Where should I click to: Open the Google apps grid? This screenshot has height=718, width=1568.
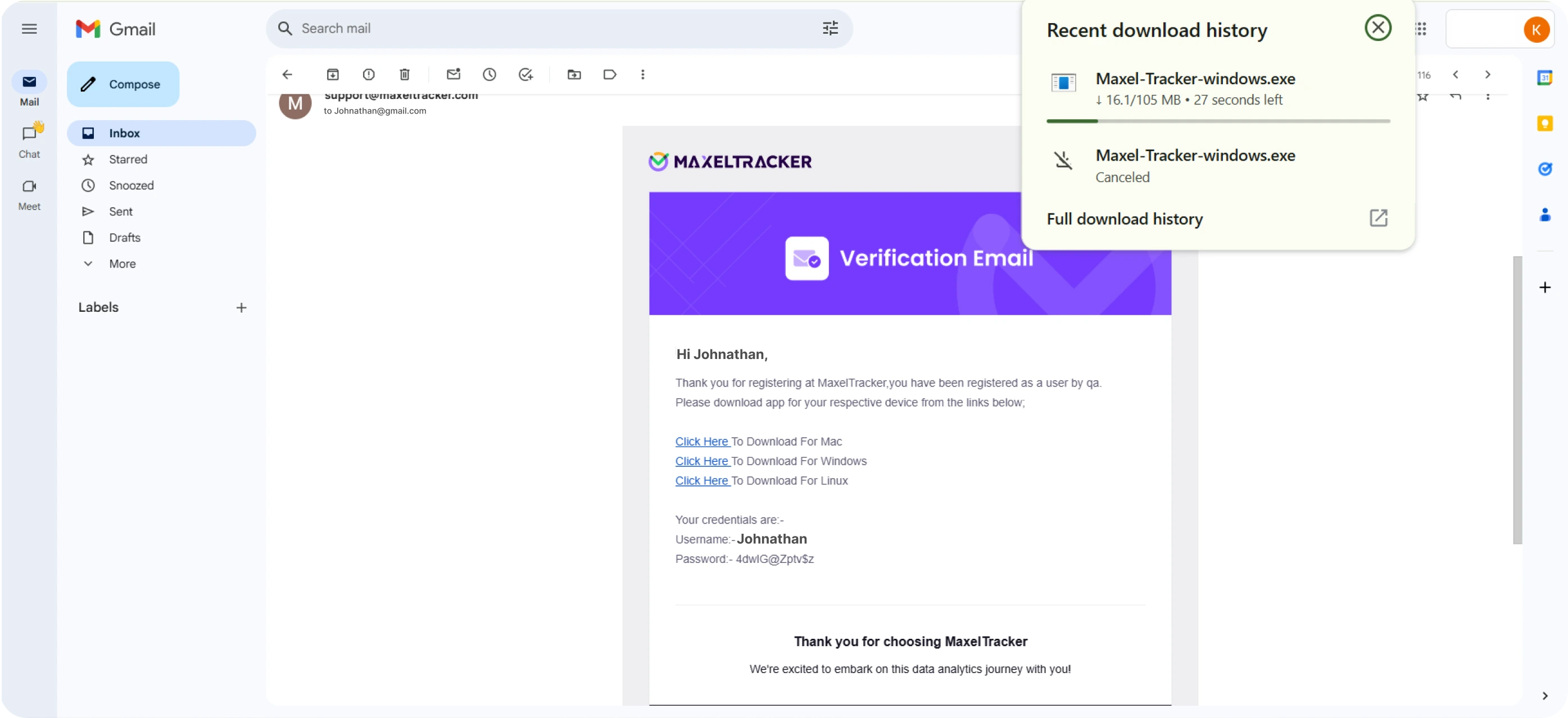pyautogui.click(x=1421, y=29)
